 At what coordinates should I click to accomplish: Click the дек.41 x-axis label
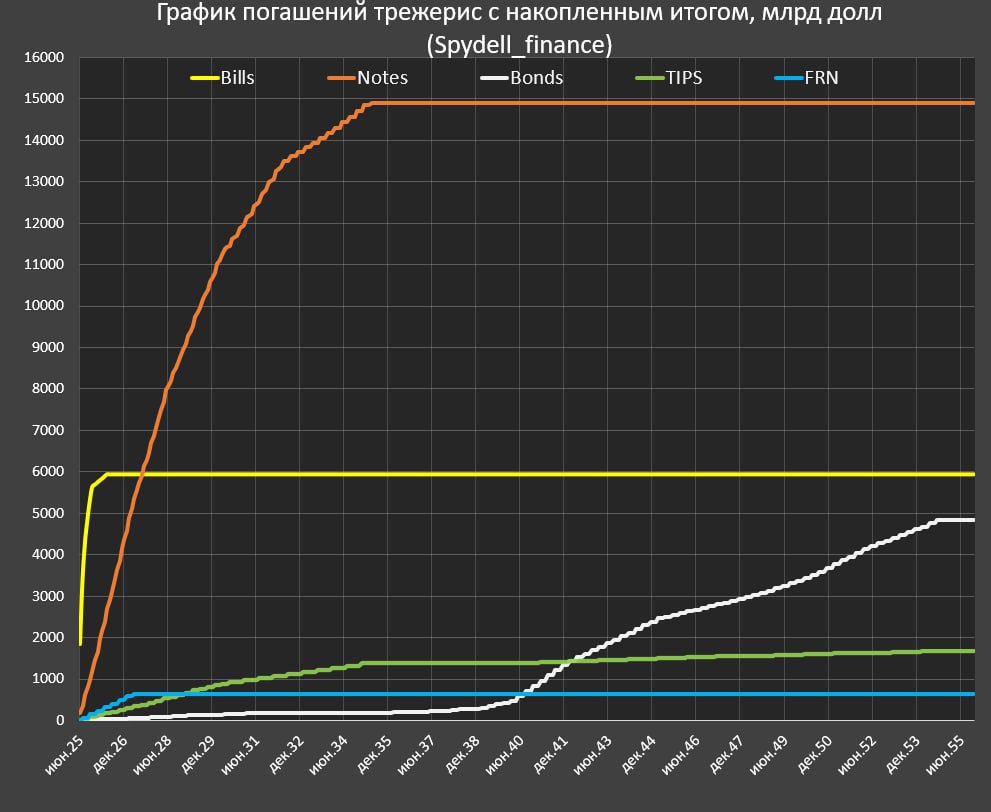click(x=549, y=754)
